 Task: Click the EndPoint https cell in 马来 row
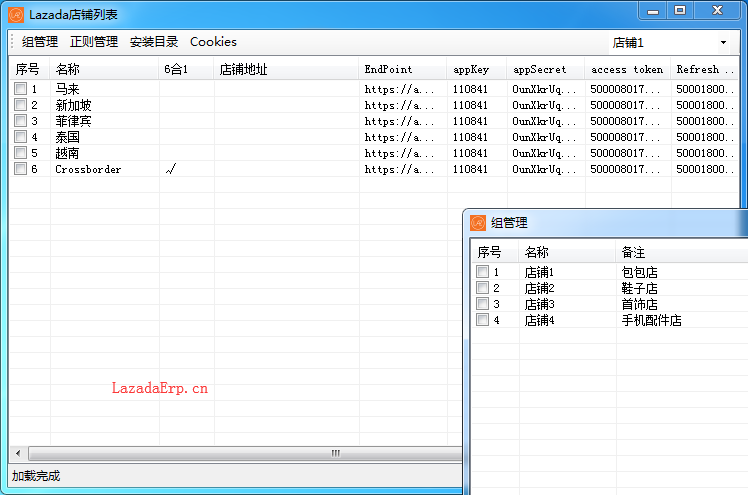click(399, 89)
